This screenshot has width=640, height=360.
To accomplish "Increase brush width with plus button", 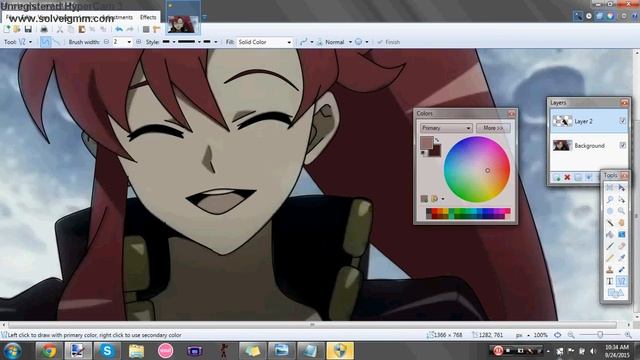I will pos(138,42).
